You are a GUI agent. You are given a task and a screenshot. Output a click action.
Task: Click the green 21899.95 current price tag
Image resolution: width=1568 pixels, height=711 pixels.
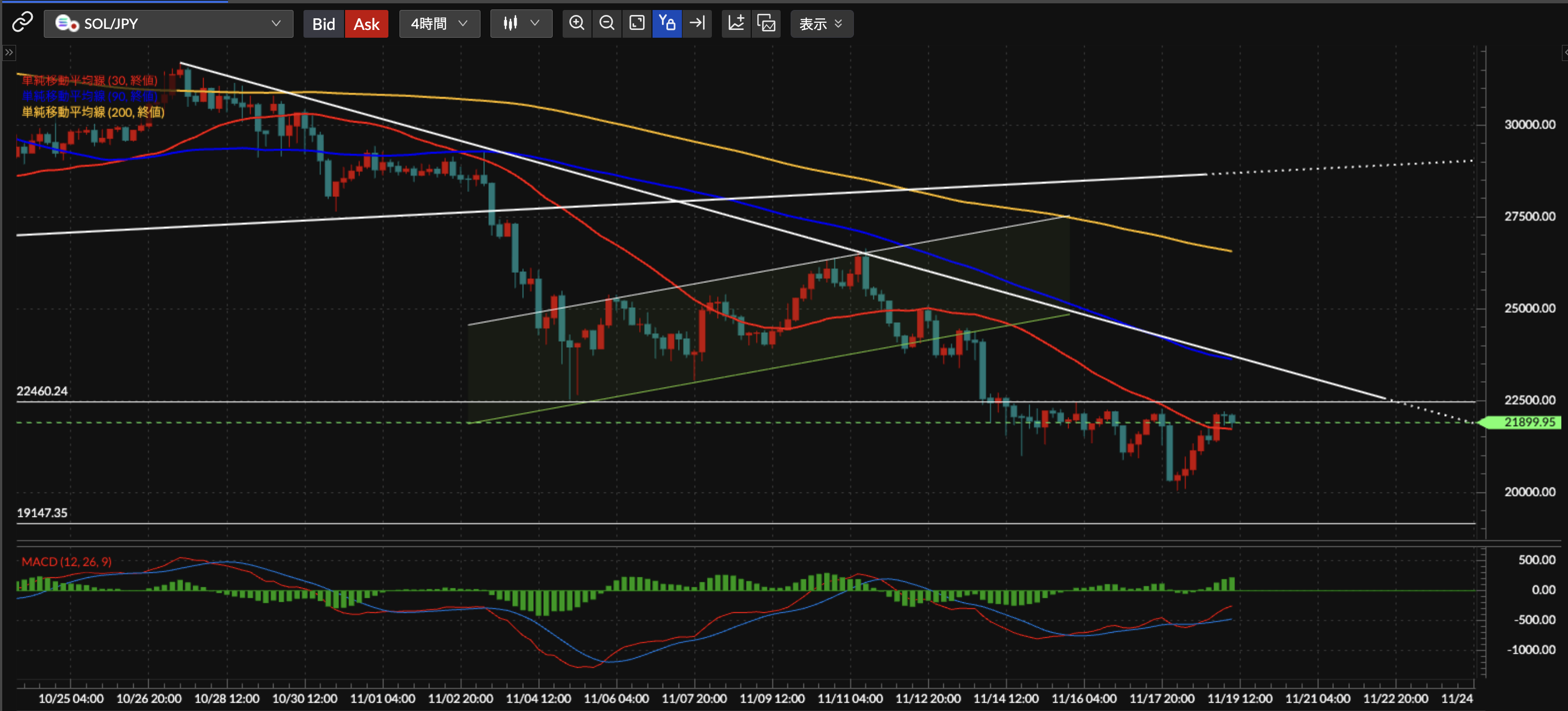1529,422
